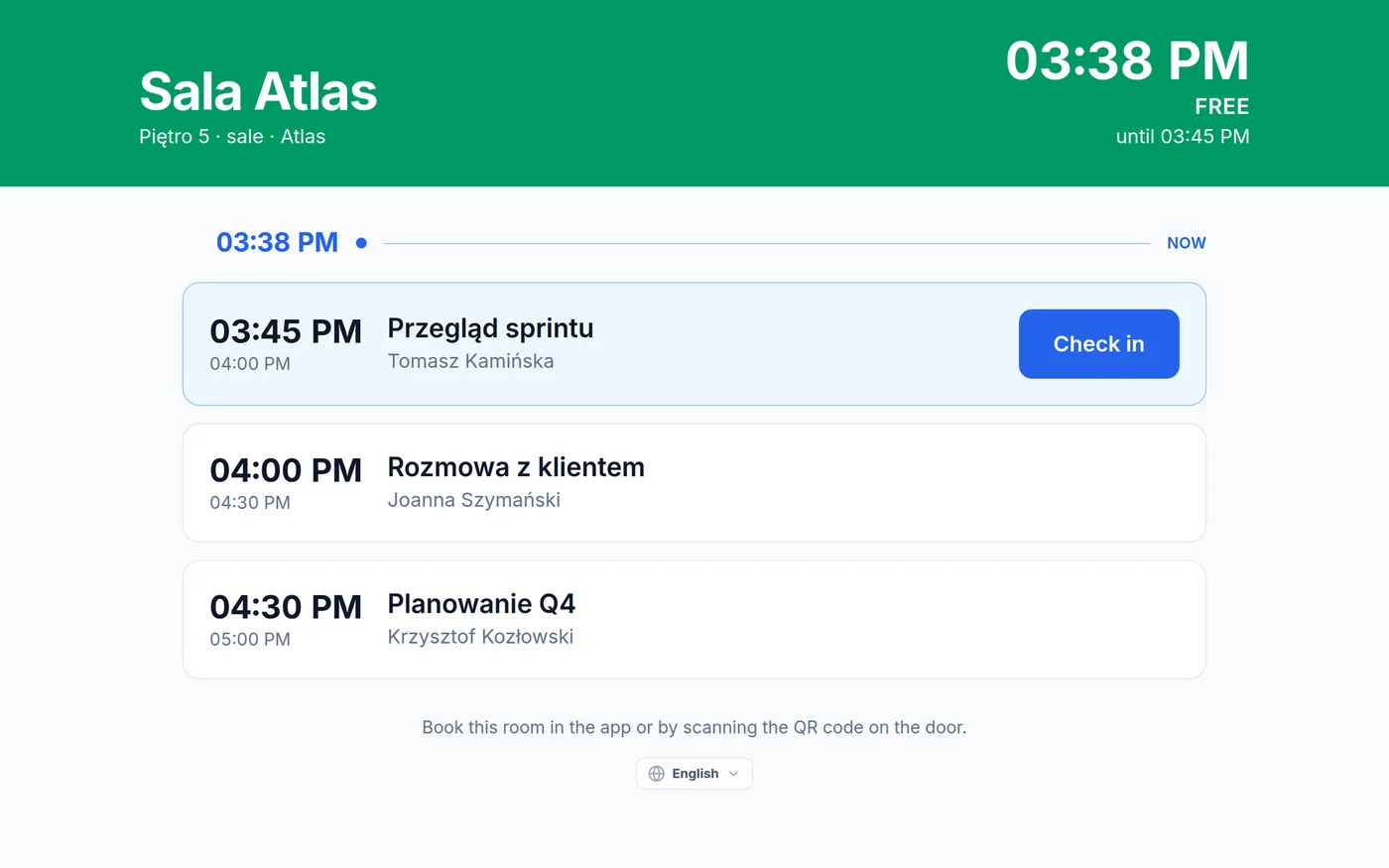Image resolution: width=1389 pixels, height=868 pixels.
Task: Click the 04:00 PM end time under 03:45 PM
Action: 250,364
